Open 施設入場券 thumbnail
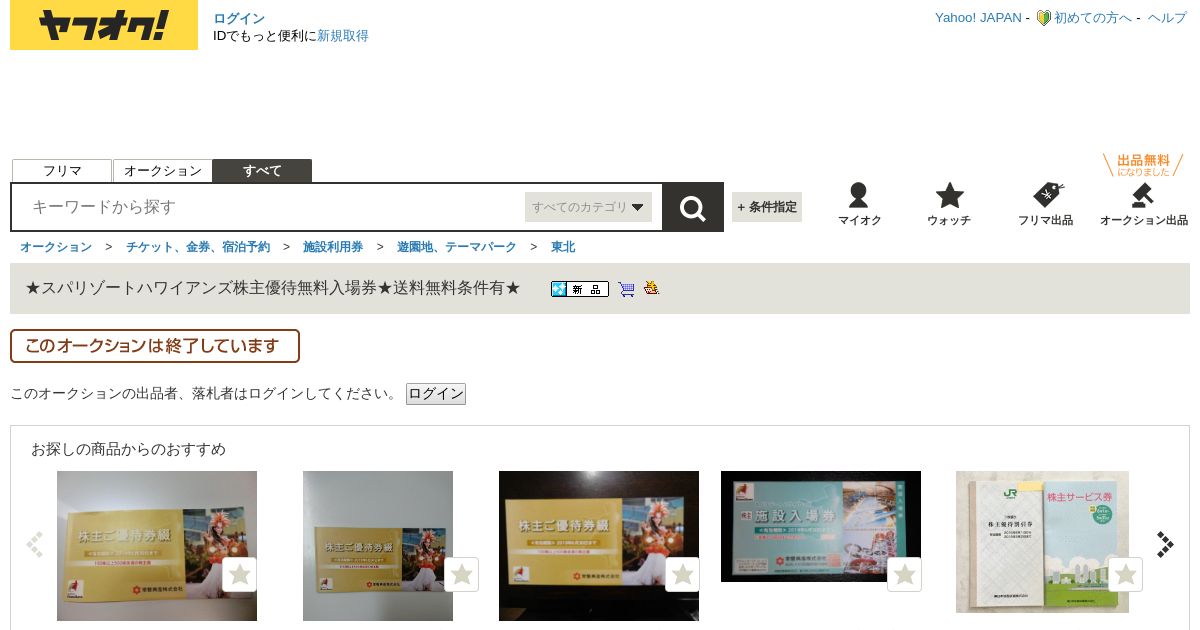 [x=821, y=526]
